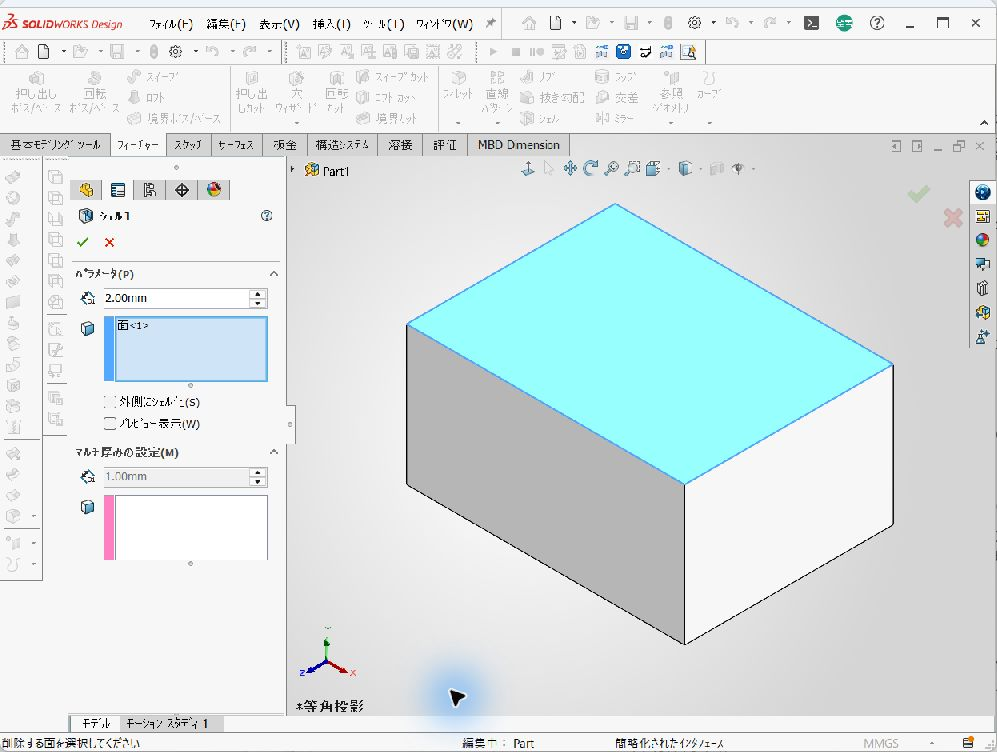Open the Linear Pattern dropdown arrow
997x752 pixels.
click(x=497, y=122)
